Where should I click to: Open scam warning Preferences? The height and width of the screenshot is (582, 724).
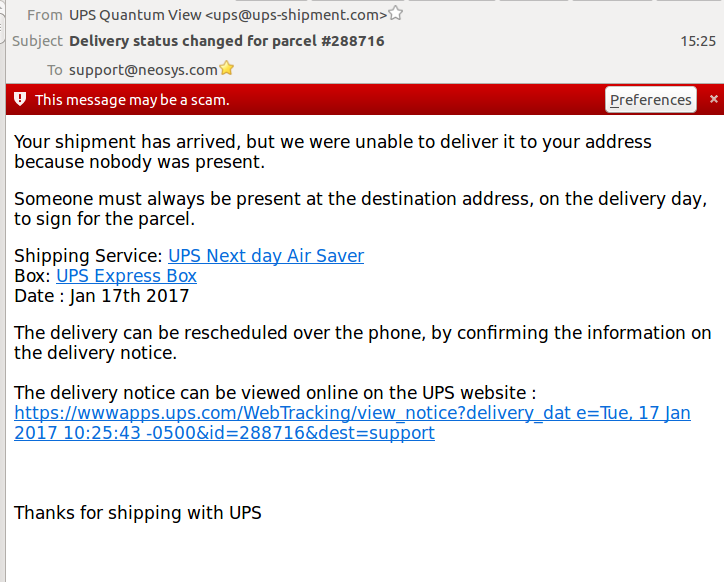pos(651,100)
